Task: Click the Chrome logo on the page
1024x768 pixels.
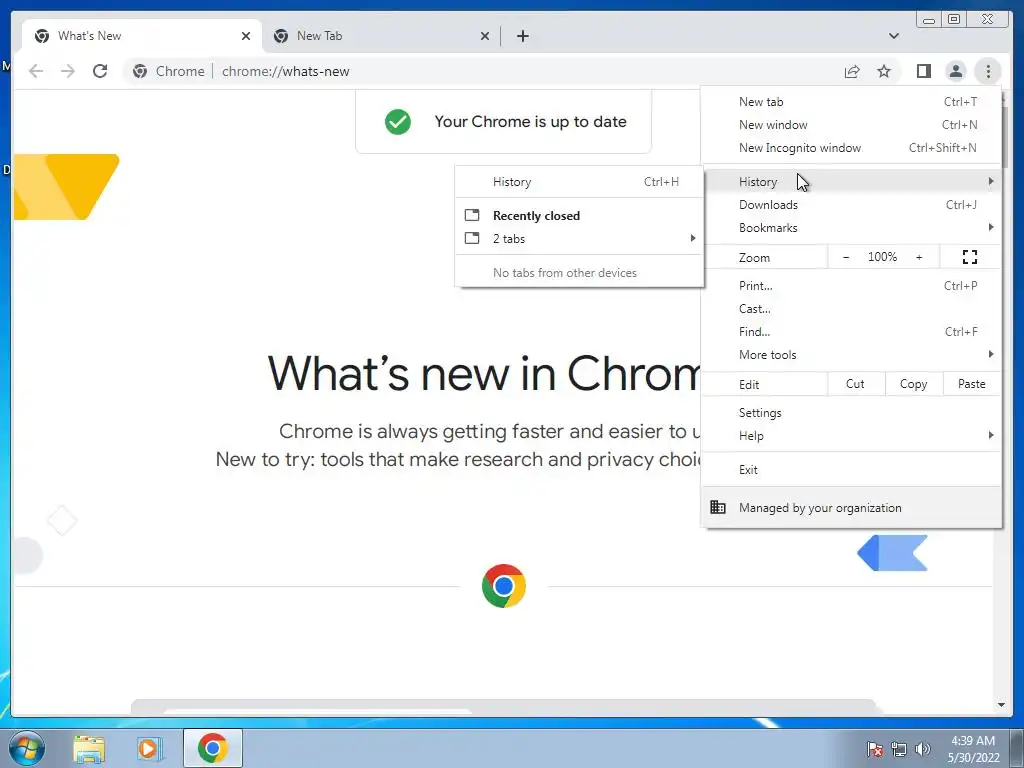Action: [504, 586]
